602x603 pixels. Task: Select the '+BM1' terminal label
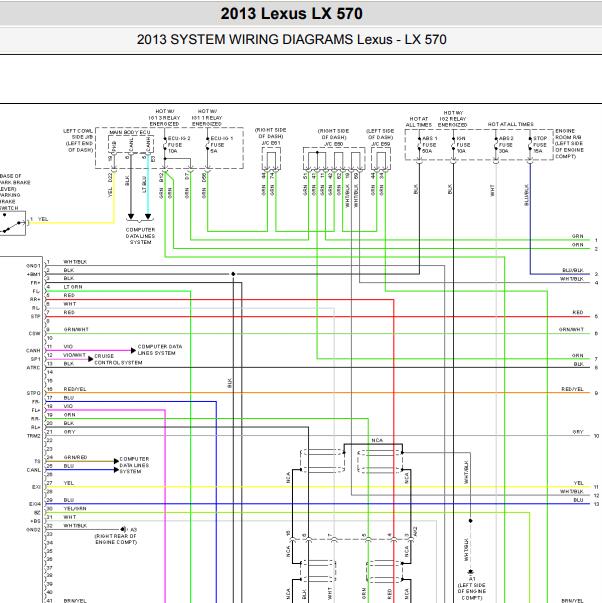(33, 274)
